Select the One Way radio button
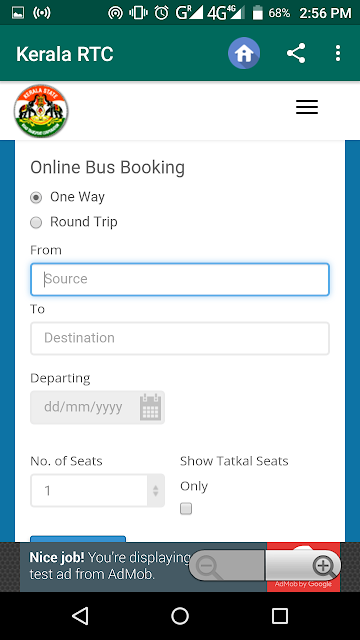 [x=36, y=198]
